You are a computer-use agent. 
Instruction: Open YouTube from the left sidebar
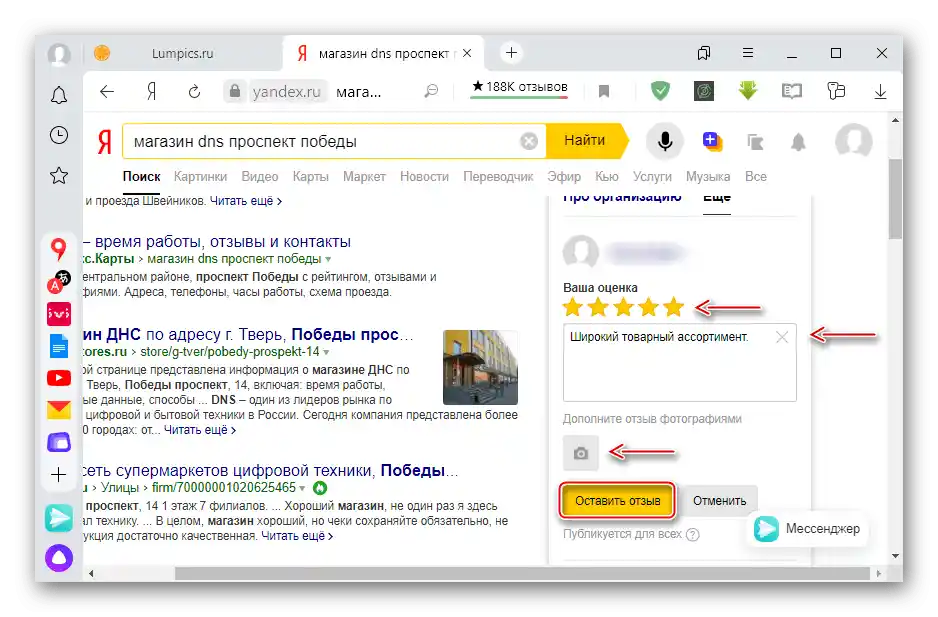(58, 379)
